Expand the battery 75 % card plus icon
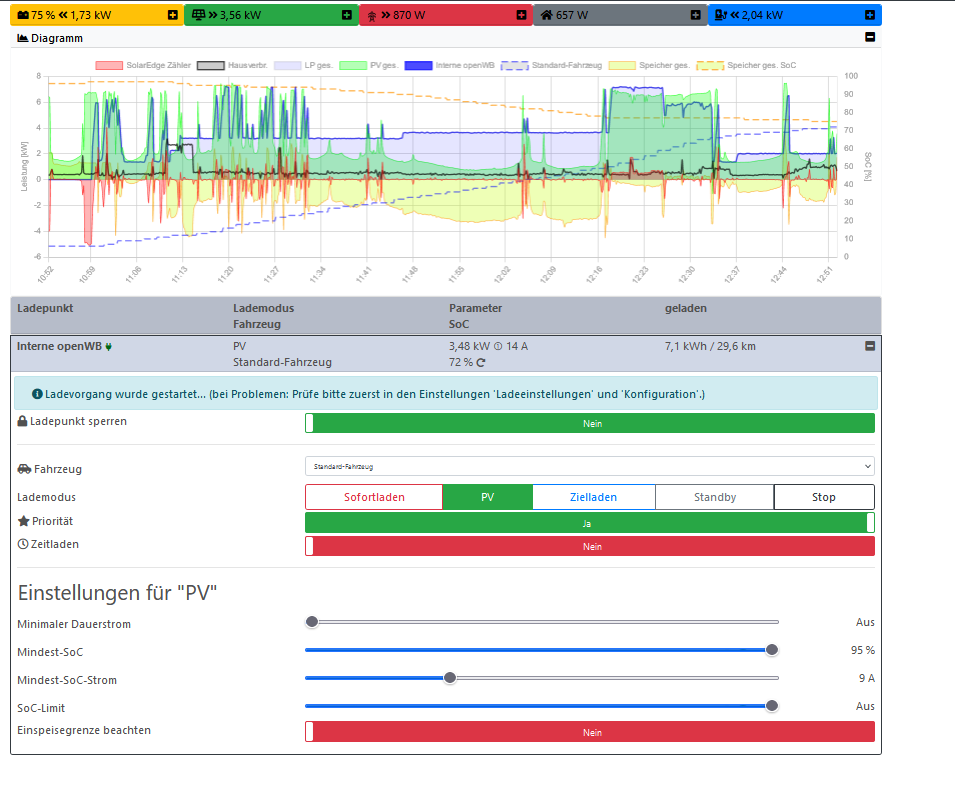 click(173, 15)
